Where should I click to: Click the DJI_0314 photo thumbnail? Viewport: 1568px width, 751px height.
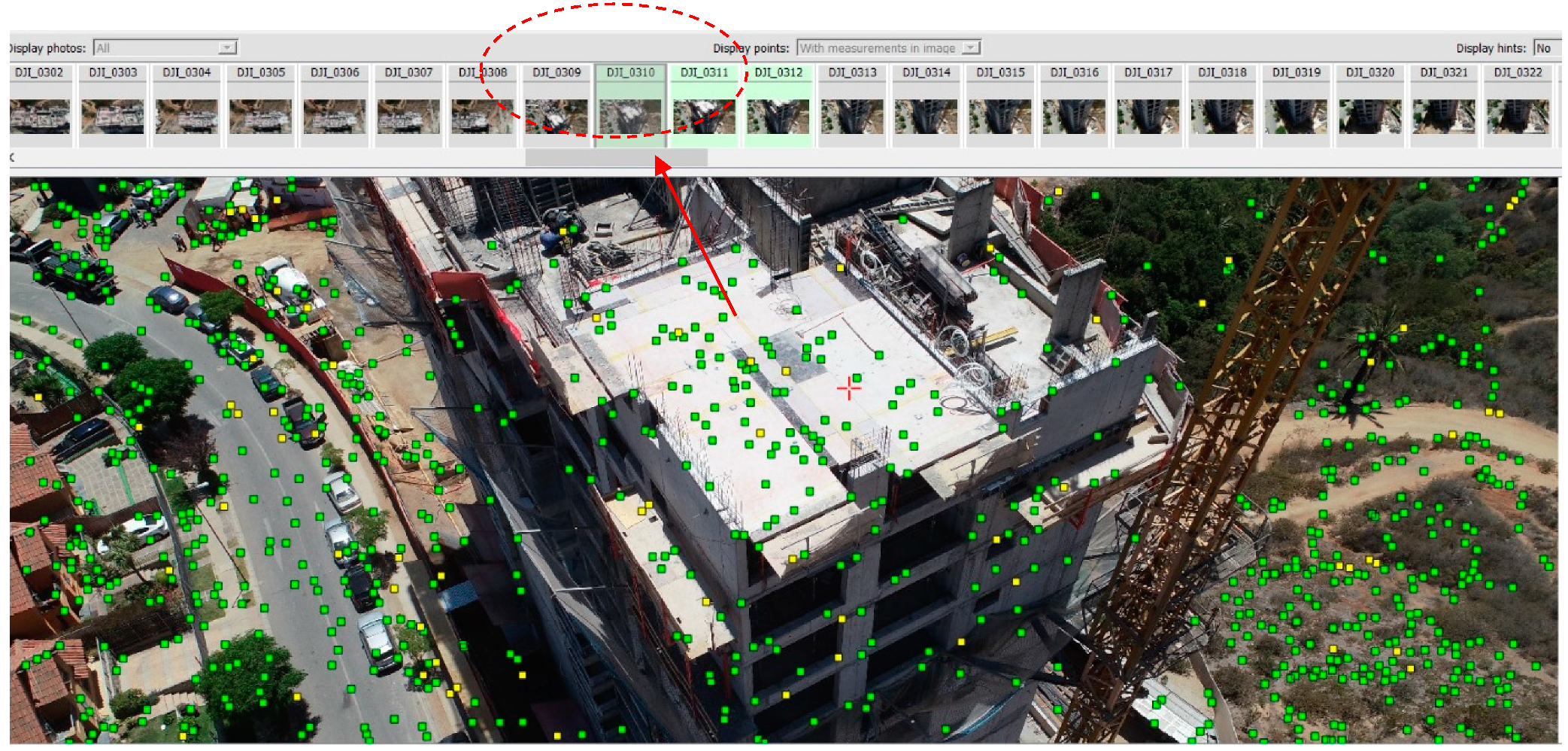click(x=927, y=116)
